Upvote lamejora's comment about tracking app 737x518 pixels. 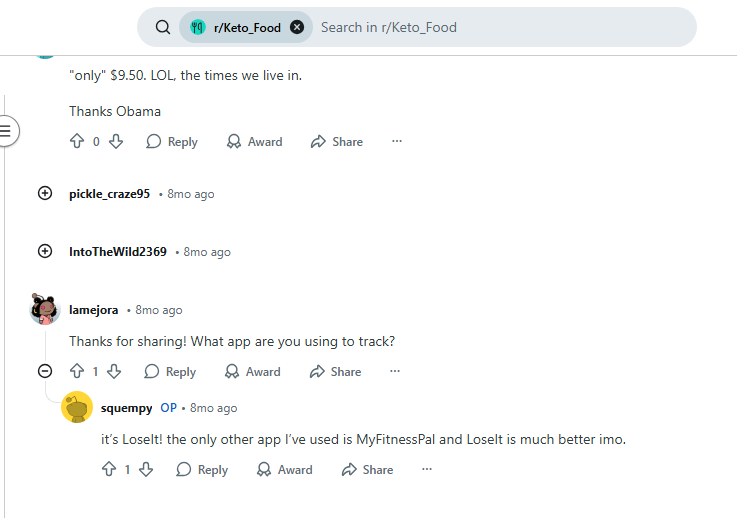77,372
